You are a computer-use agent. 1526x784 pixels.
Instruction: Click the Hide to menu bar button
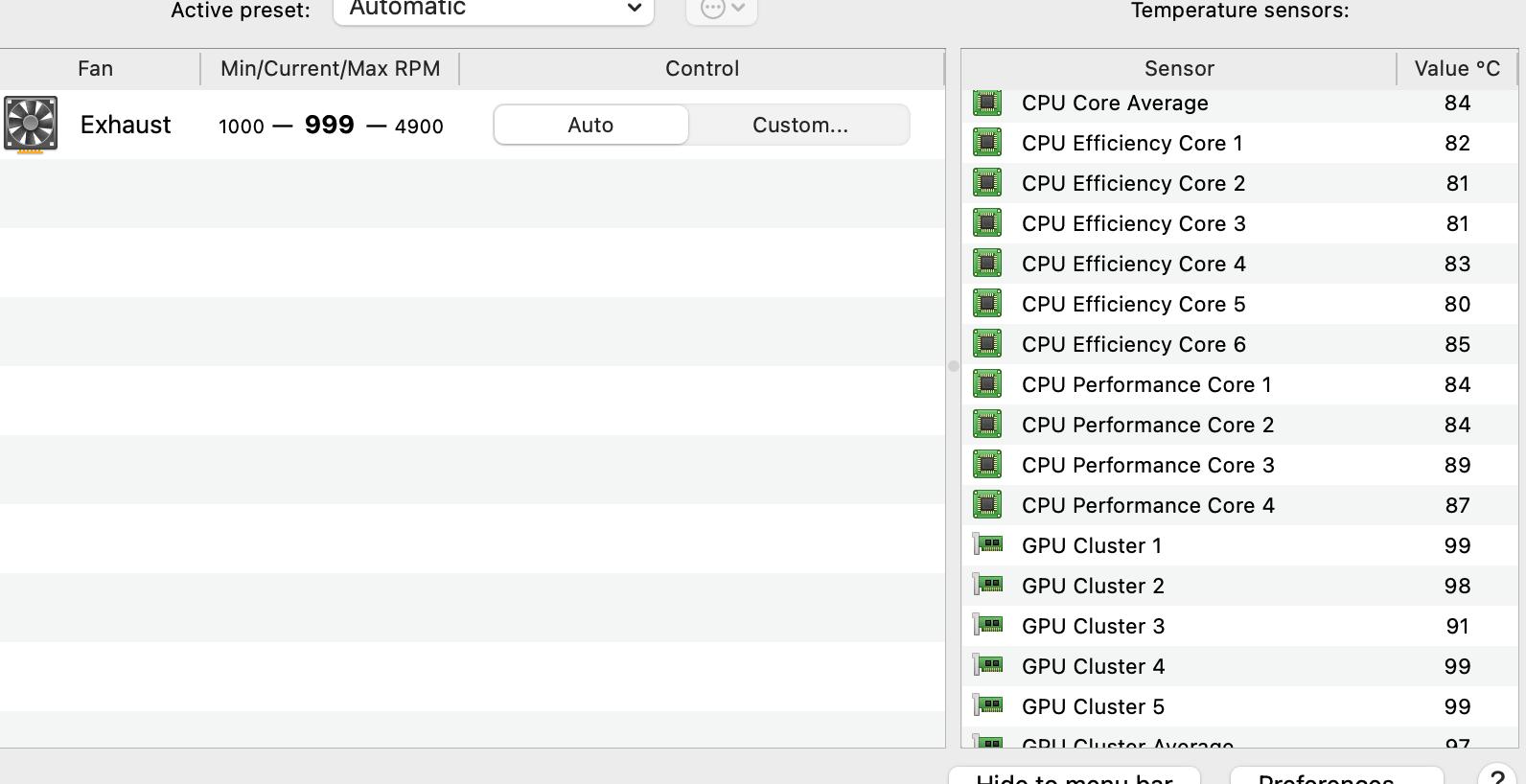tap(1075, 775)
